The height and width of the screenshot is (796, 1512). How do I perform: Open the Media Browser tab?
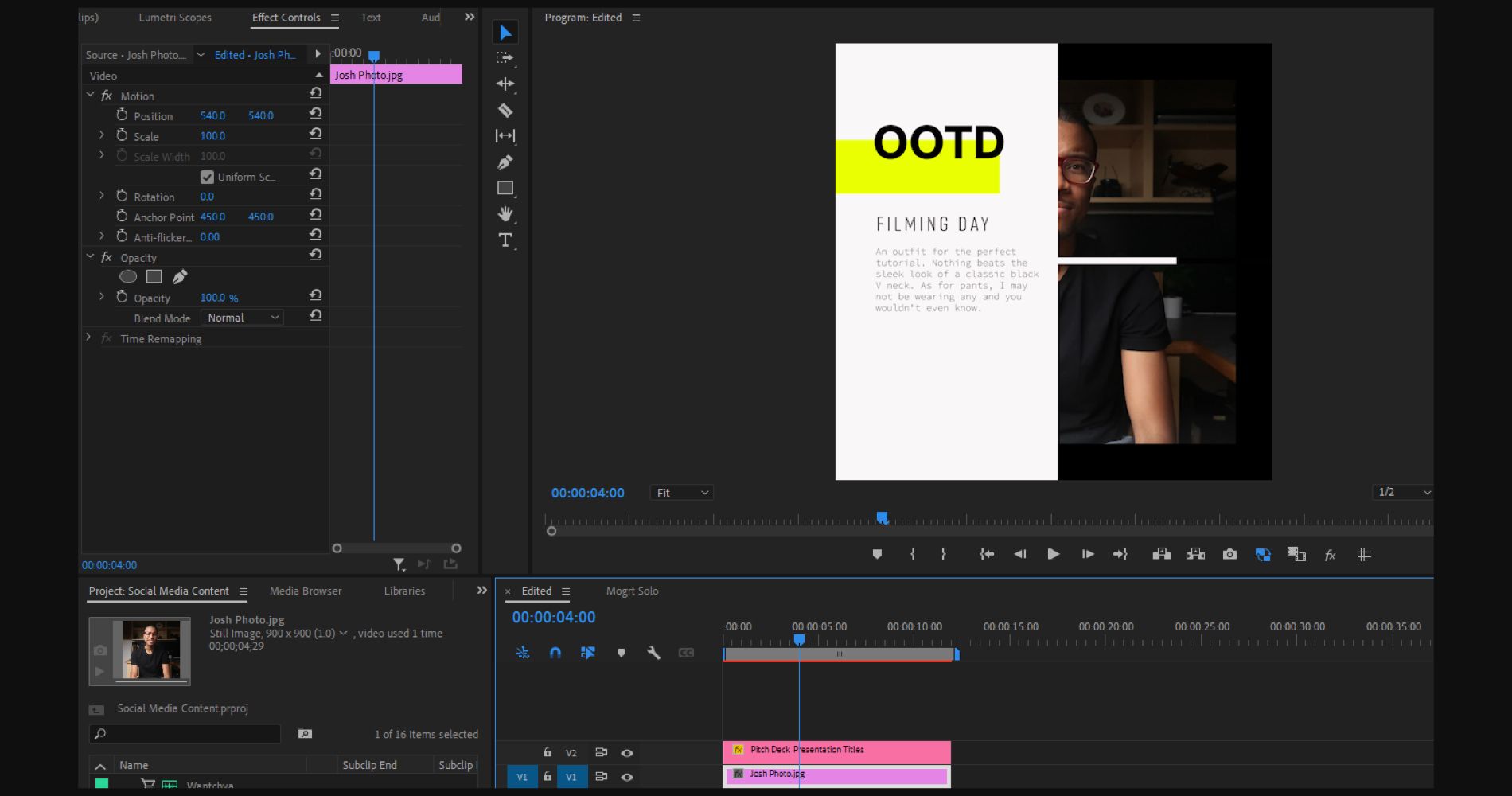coord(306,591)
